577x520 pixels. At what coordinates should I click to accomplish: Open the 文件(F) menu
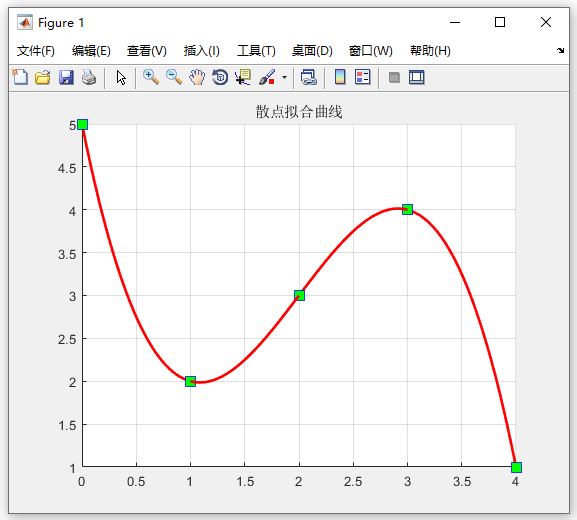pos(36,51)
